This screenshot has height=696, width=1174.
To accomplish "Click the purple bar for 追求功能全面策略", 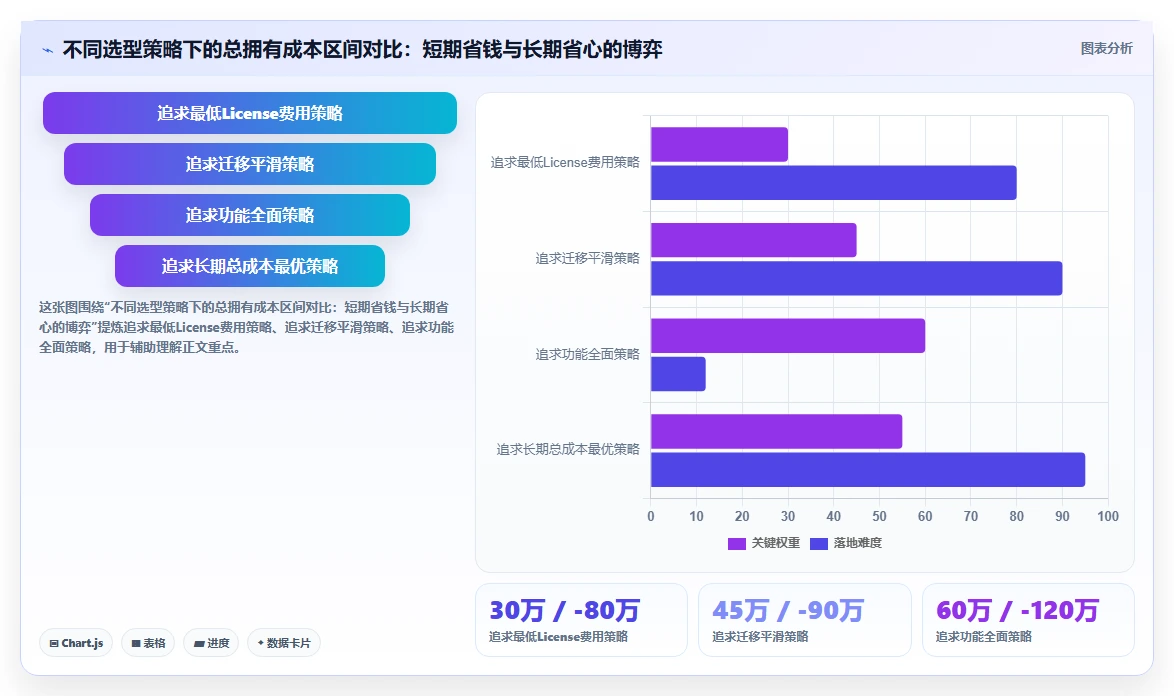I will (x=788, y=335).
